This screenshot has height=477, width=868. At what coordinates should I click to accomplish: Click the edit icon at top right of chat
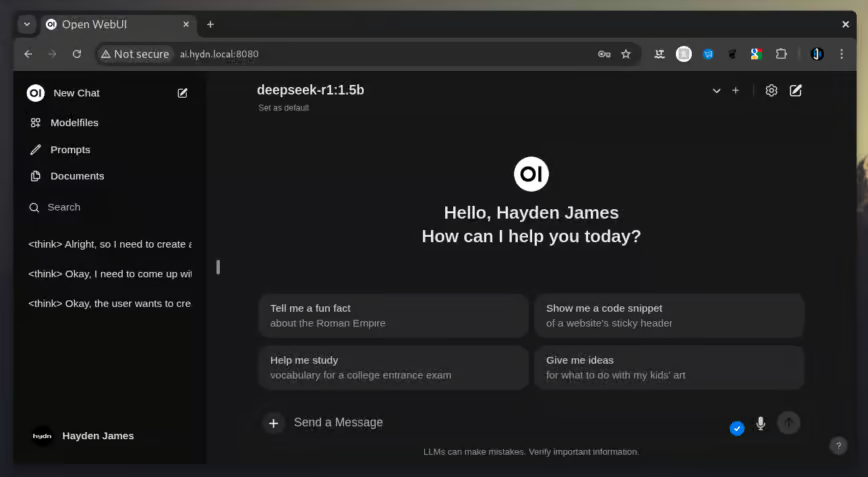(x=796, y=91)
